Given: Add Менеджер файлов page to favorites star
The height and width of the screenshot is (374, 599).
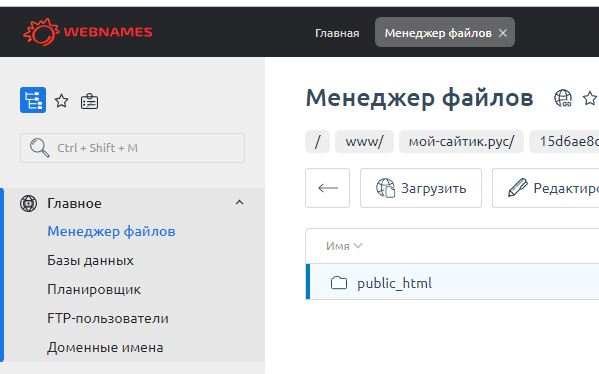Looking at the screenshot, I should (x=590, y=98).
